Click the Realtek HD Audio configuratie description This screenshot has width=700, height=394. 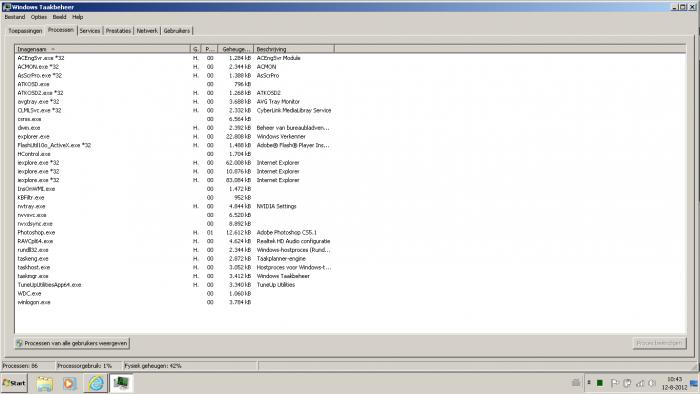(293, 241)
